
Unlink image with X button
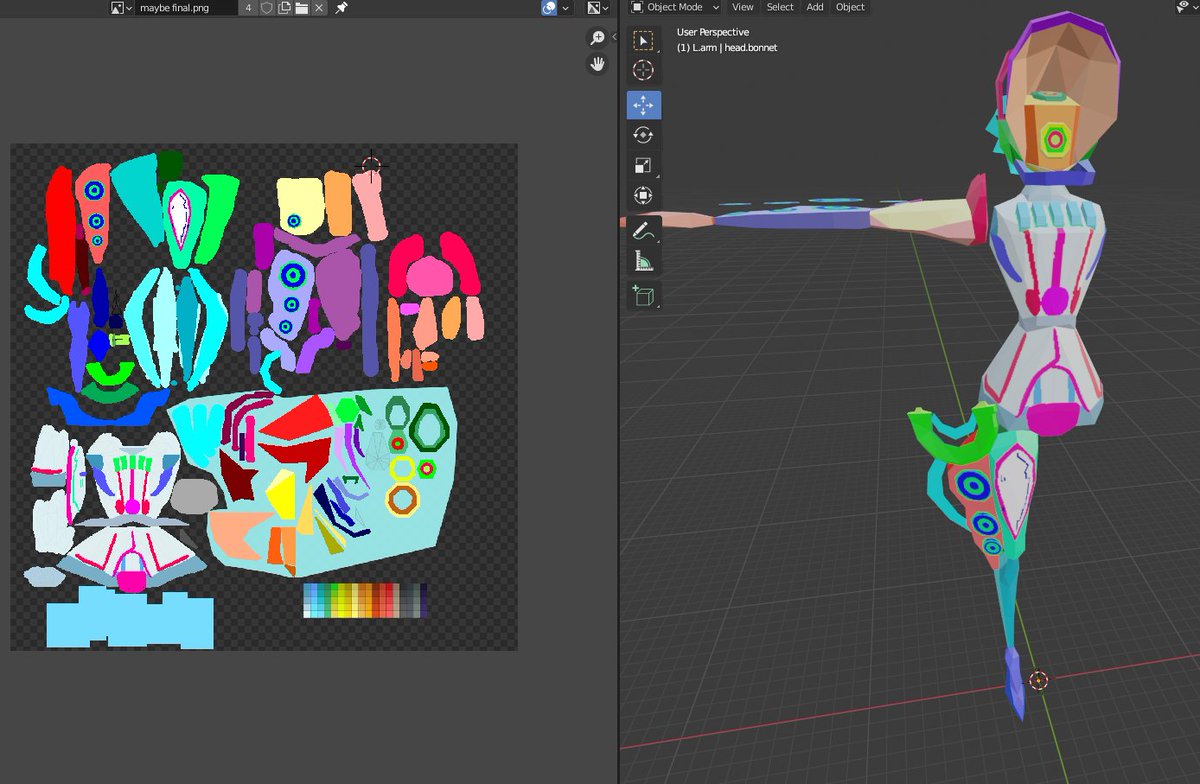coord(319,7)
